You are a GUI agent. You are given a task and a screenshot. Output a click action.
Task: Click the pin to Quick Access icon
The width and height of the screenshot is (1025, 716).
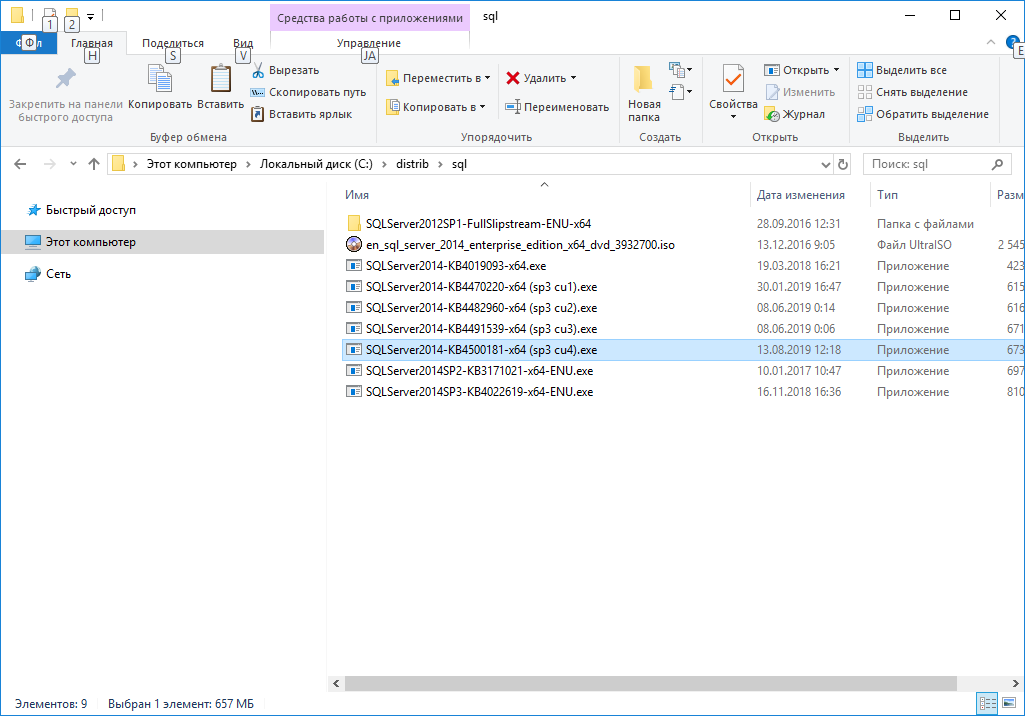tap(65, 79)
